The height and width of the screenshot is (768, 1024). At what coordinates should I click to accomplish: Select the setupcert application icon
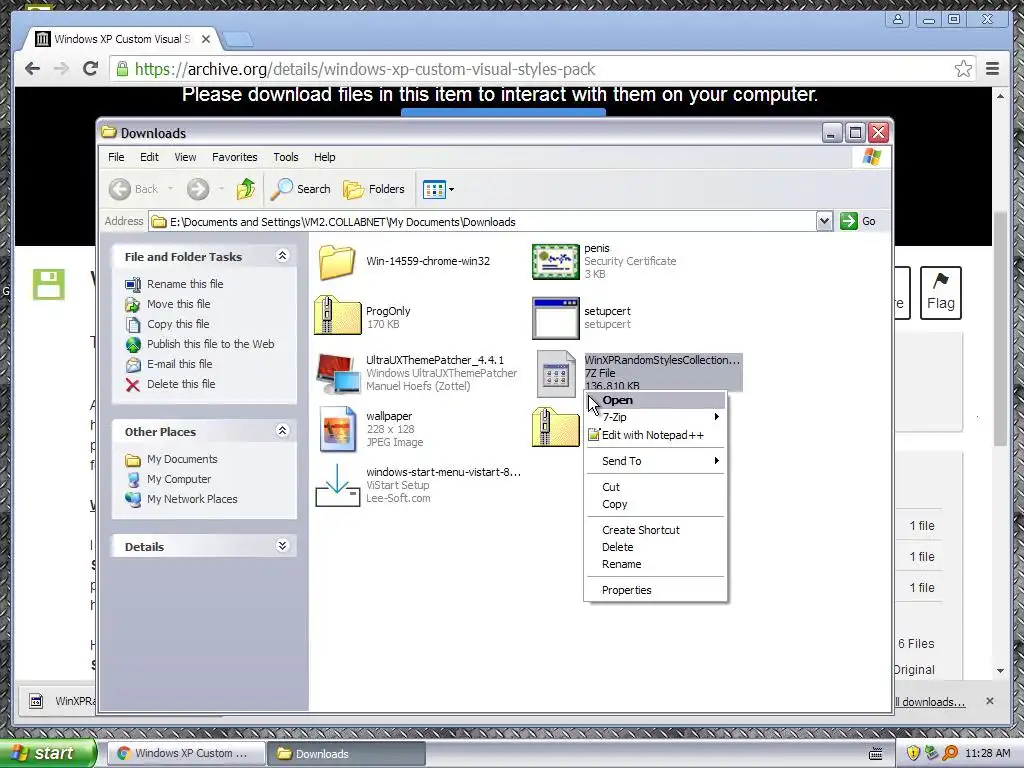556,319
